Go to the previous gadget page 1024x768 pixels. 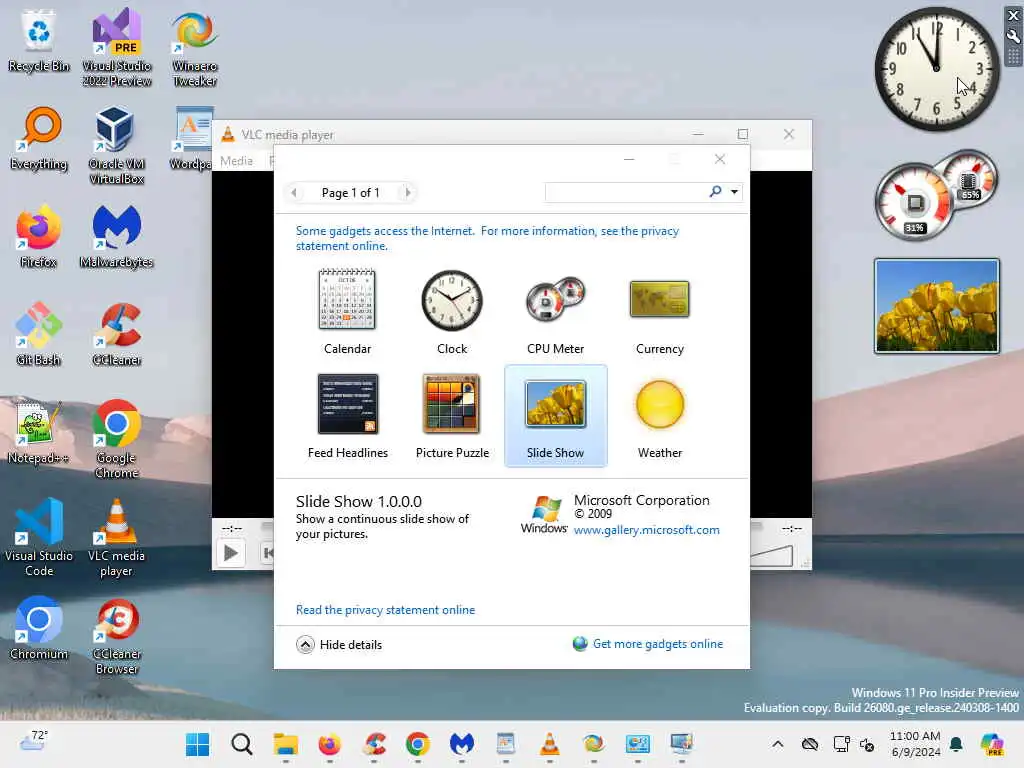click(x=295, y=193)
